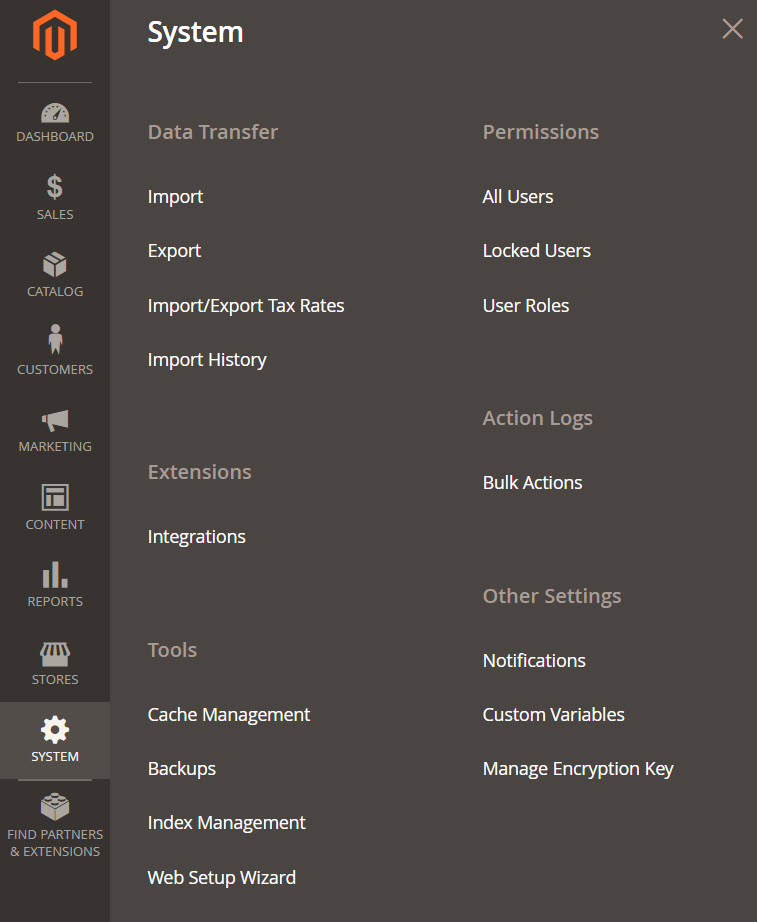Open the Import link
The height and width of the screenshot is (922, 757).
pos(175,196)
